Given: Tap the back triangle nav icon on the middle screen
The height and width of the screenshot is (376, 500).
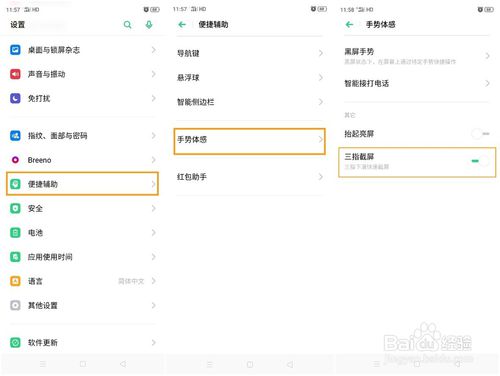Looking at the screenshot, I should [x=290, y=364].
